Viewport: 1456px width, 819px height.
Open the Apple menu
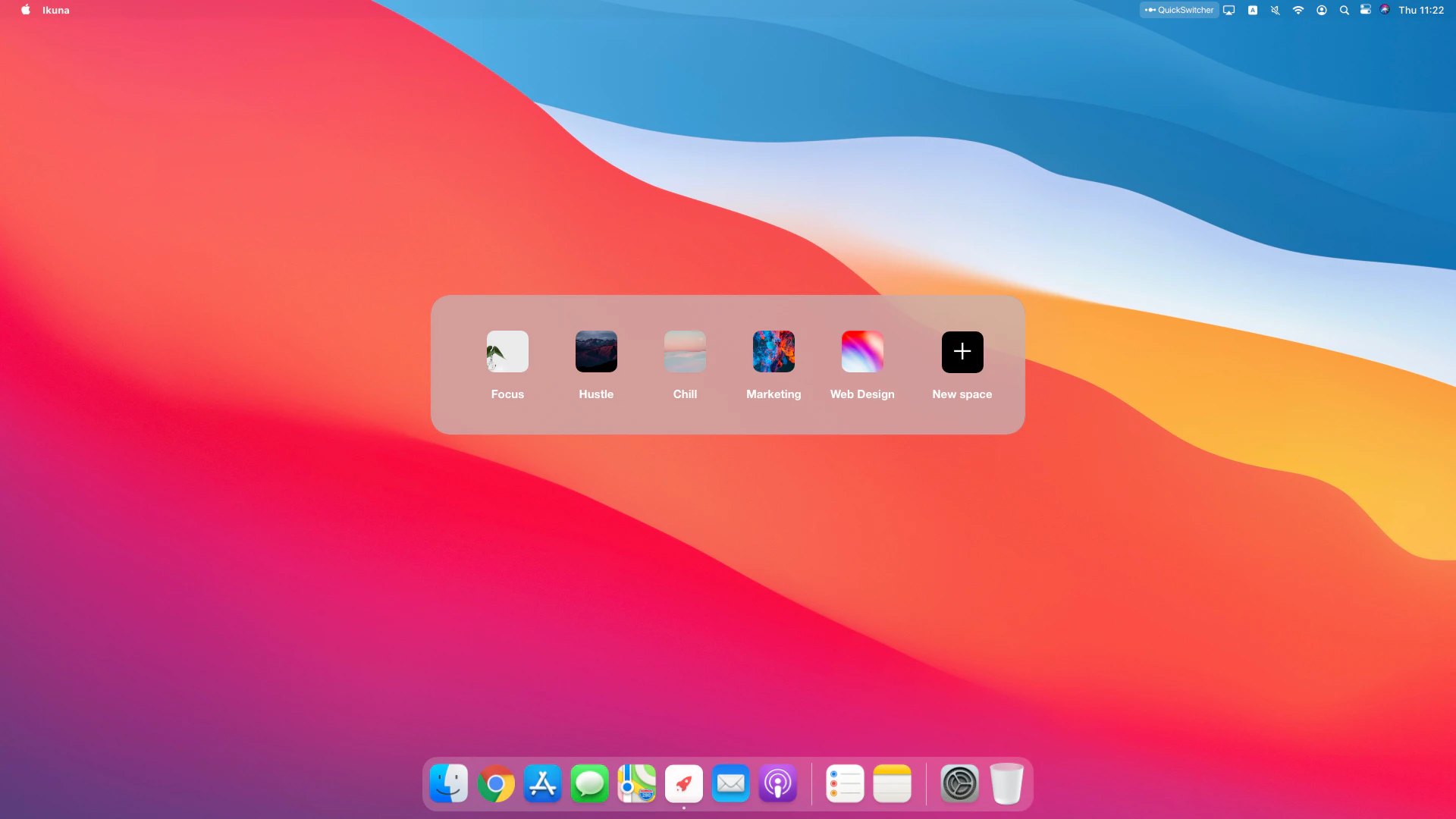(25, 10)
